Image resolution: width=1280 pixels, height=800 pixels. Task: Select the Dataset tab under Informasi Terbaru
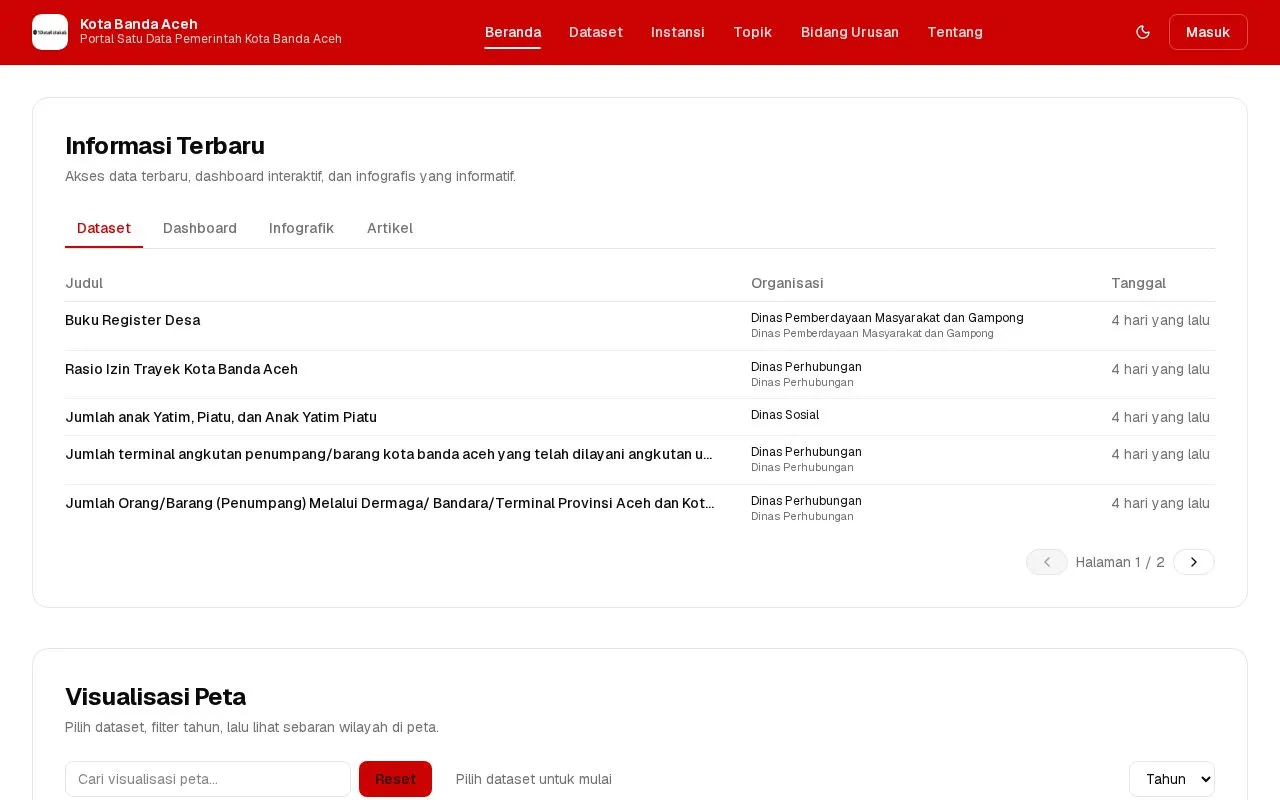coord(104,228)
